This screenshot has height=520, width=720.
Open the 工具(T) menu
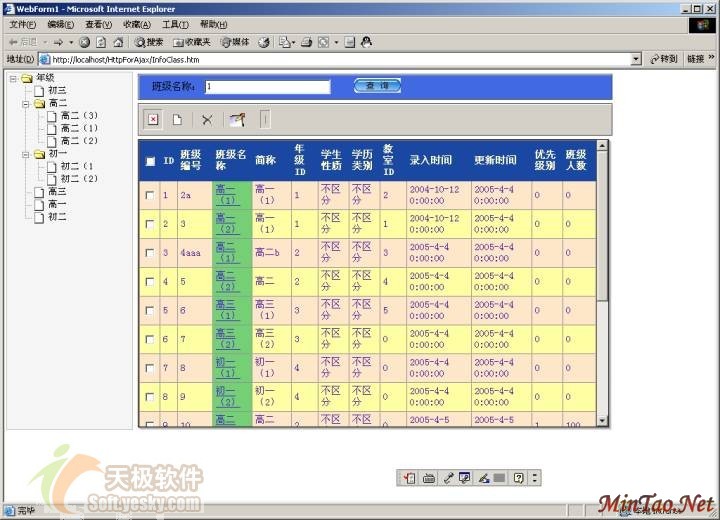(175, 24)
